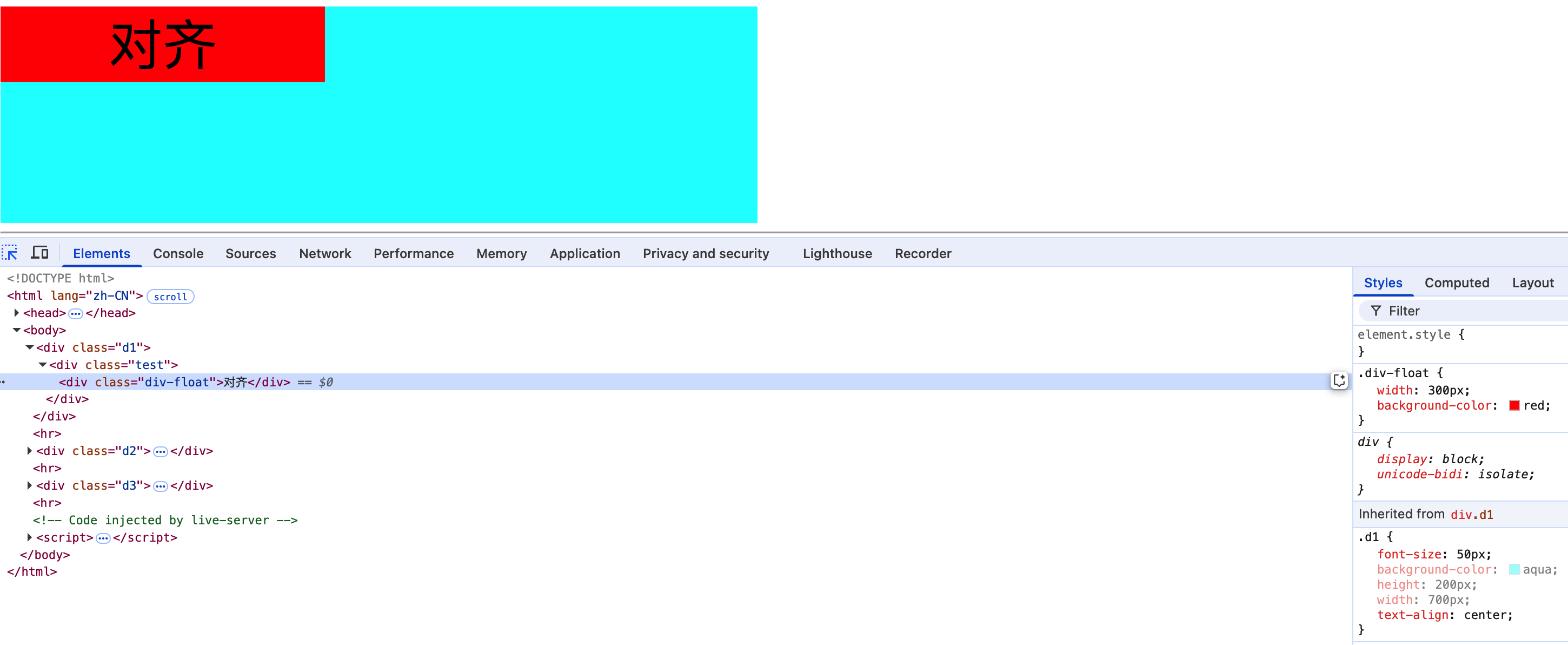Open the Performance tab
The height and width of the screenshot is (645, 1568).
point(414,253)
